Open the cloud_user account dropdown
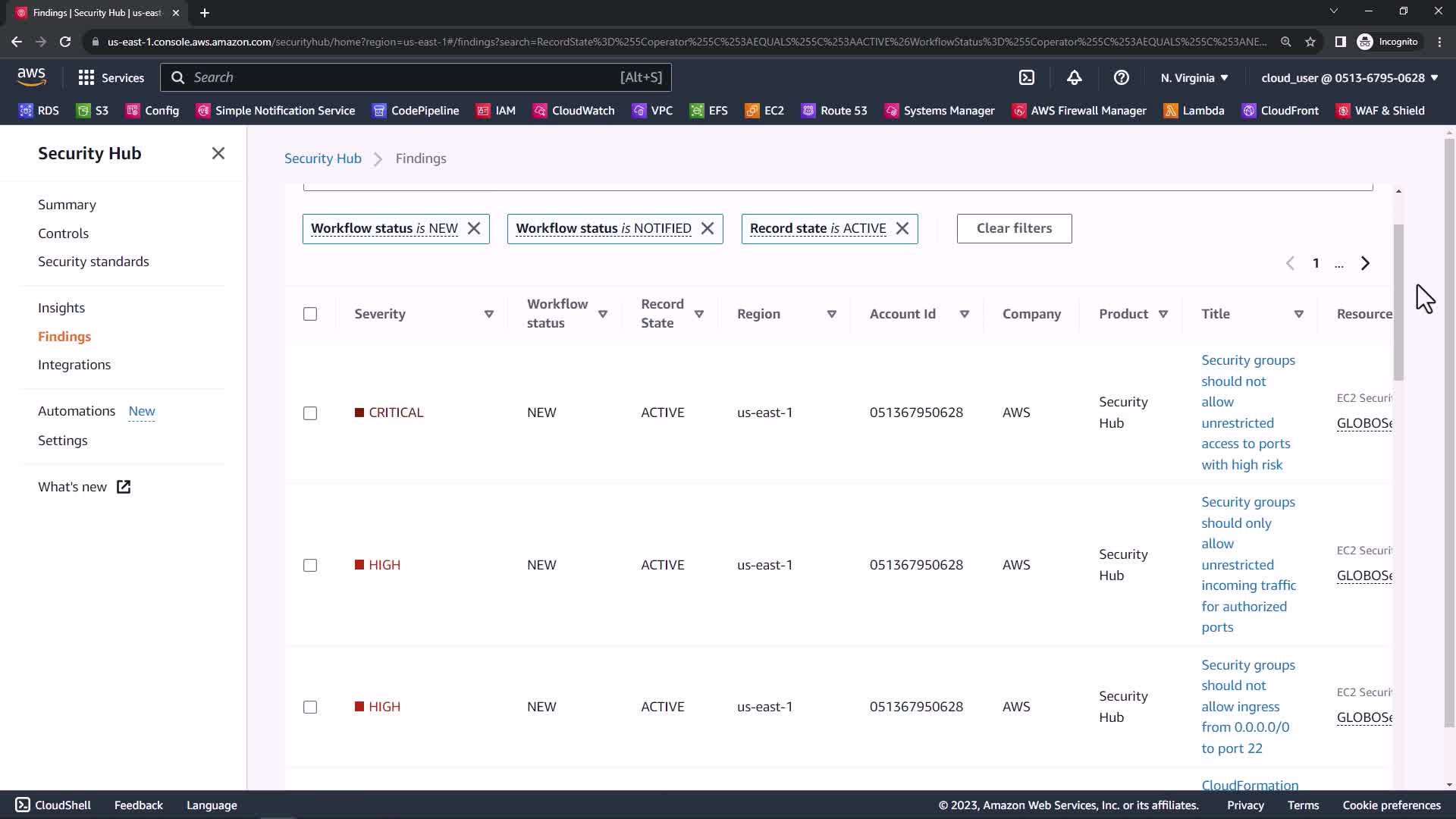Screen dimensions: 1456x819 (x=1349, y=77)
